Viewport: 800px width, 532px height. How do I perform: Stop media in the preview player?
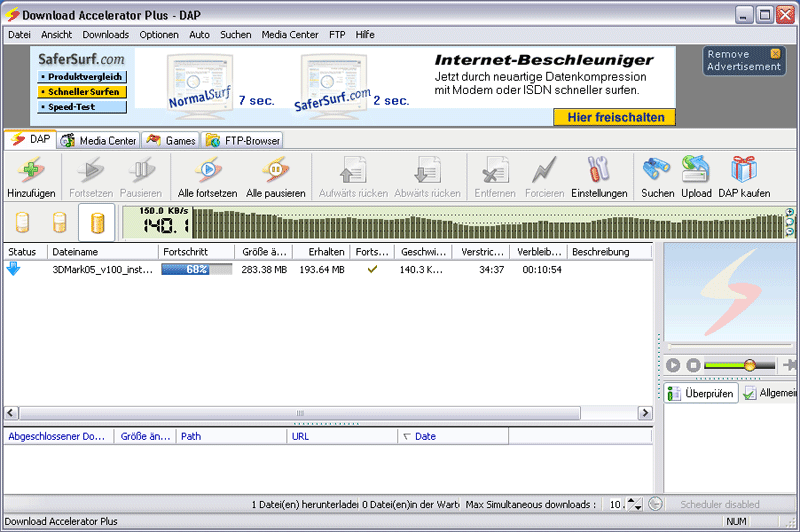pos(693,365)
